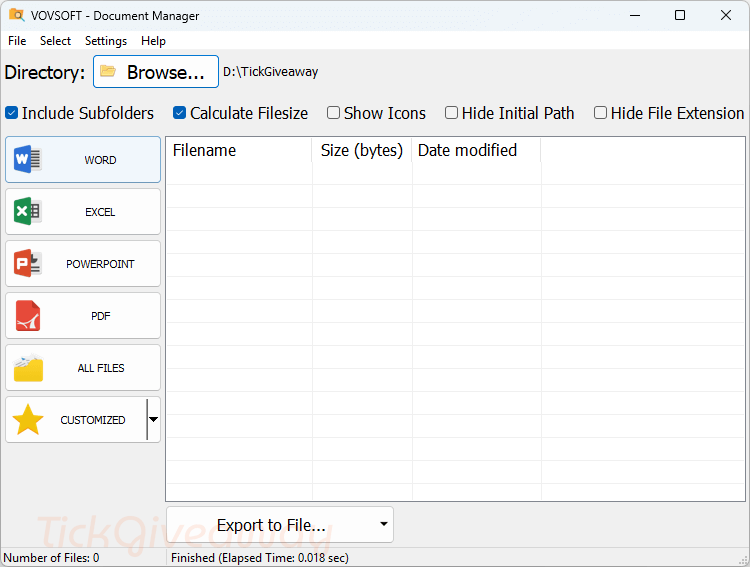Click the Word document icon
Screen dimensions: 750x567
(x=28, y=159)
